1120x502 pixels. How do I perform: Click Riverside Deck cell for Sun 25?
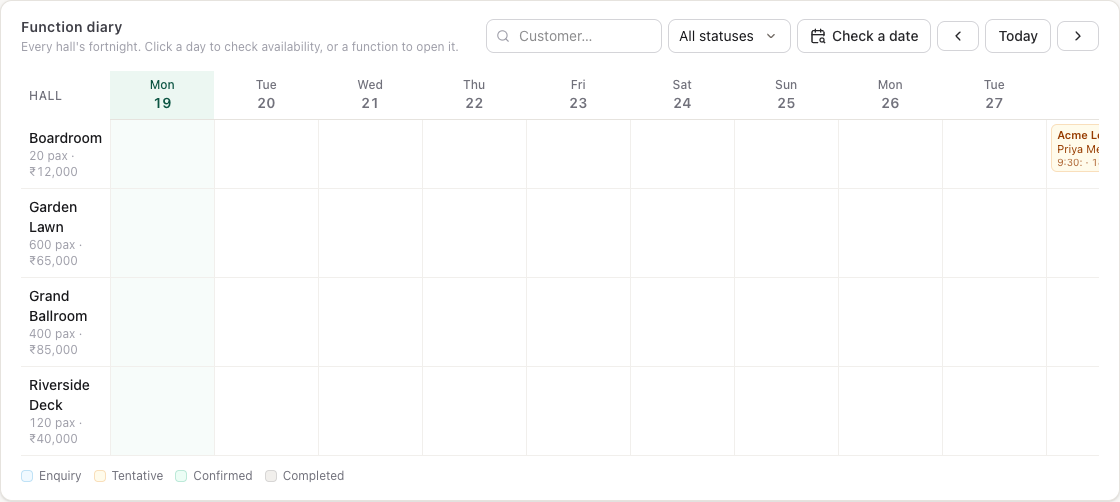click(x=786, y=411)
